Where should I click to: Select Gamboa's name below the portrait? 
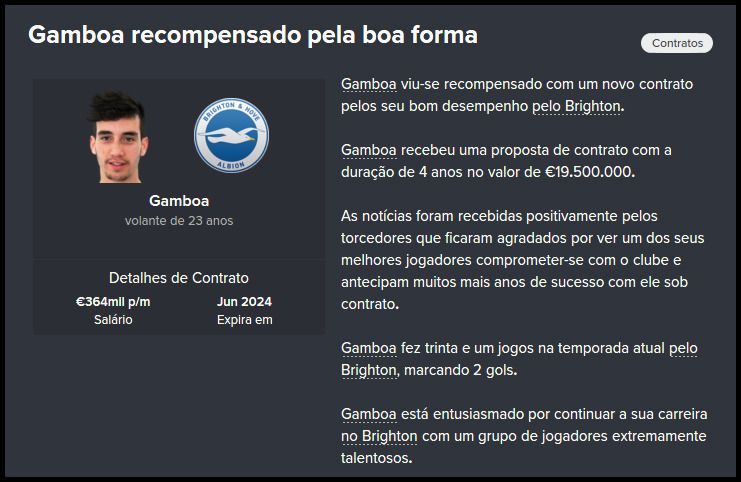click(x=178, y=200)
